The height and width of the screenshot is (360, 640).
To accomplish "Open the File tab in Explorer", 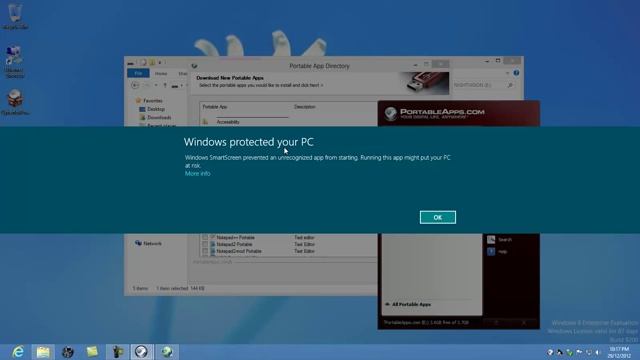I will coord(138,73).
